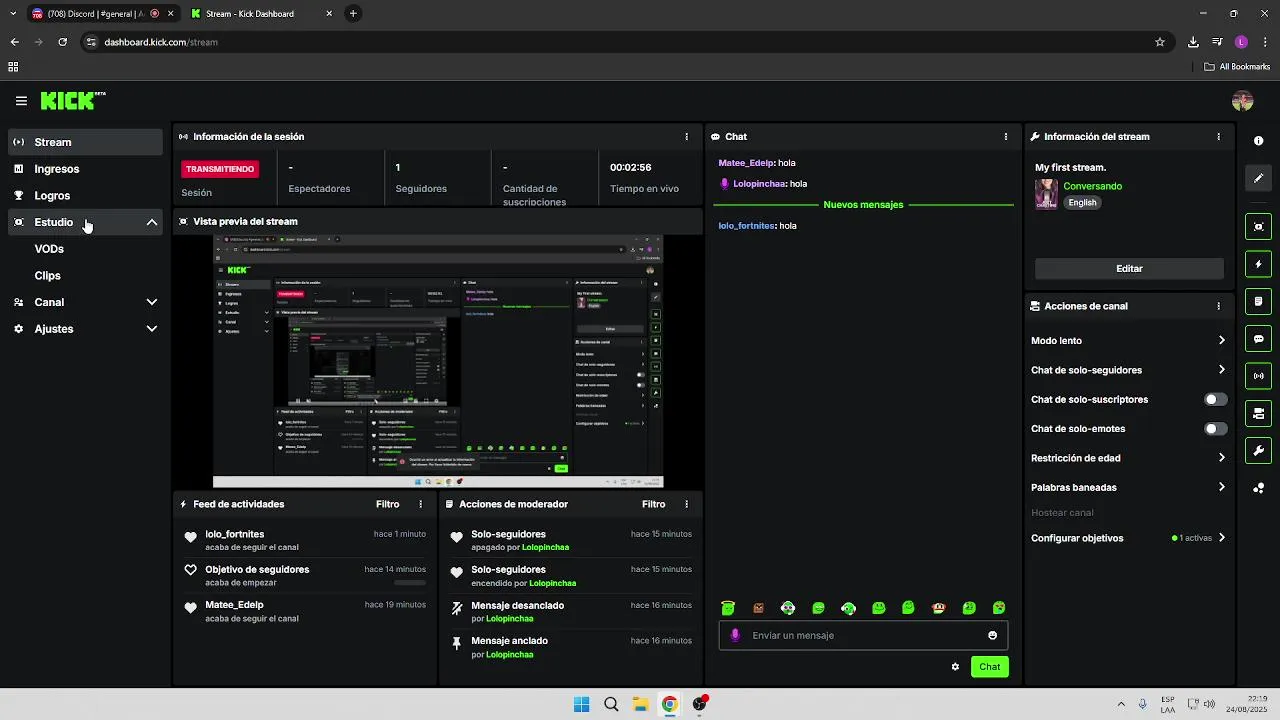Pick the brown angry emote in the chat emote row
Image resolution: width=1280 pixels, height=720 pixels.
[758, 608]
